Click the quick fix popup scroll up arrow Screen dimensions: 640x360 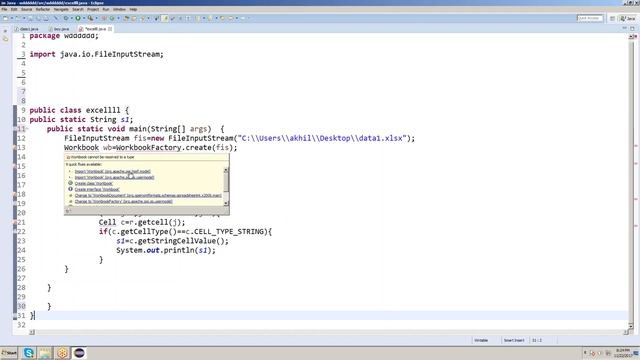226,170
